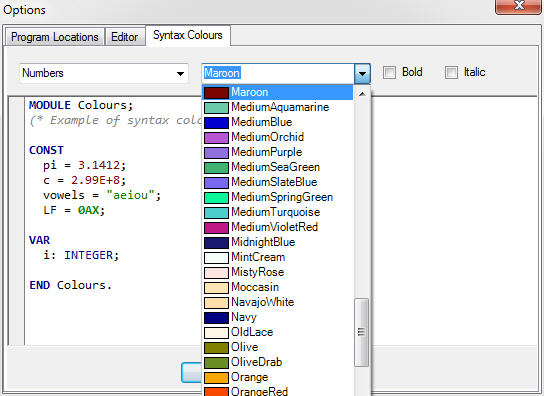Click the CONST keyword in preview
Image resolution: width=544 pixels, height=396 pixels.
tap(46, 150)
